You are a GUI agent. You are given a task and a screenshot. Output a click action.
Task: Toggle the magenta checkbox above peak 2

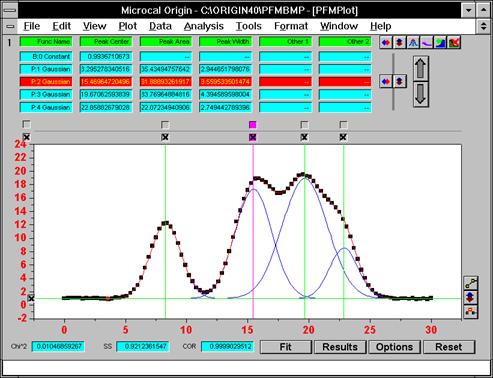[253, 125]
